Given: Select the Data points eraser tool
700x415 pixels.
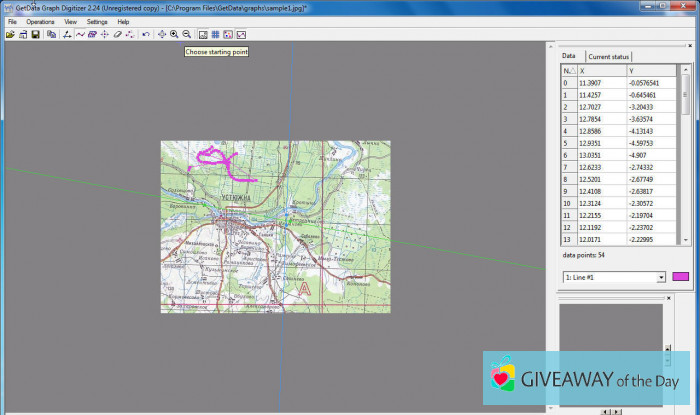Looking at the screenshot, I should click(117, 34).
